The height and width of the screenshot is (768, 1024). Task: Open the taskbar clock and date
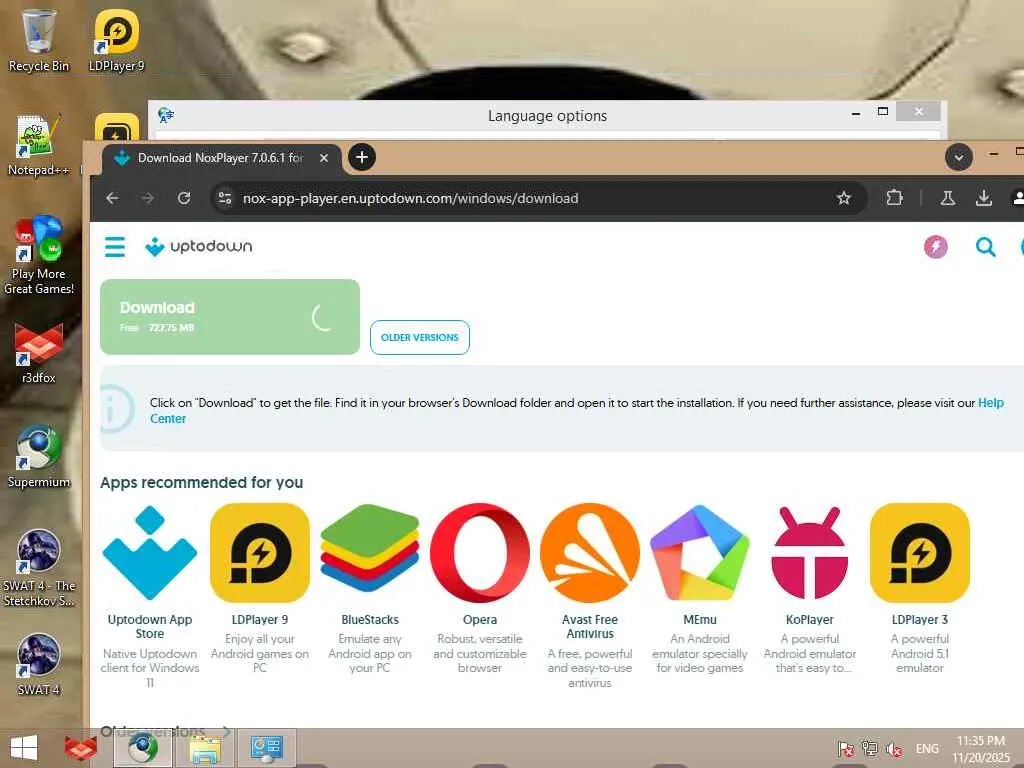[x=981, y=749]
